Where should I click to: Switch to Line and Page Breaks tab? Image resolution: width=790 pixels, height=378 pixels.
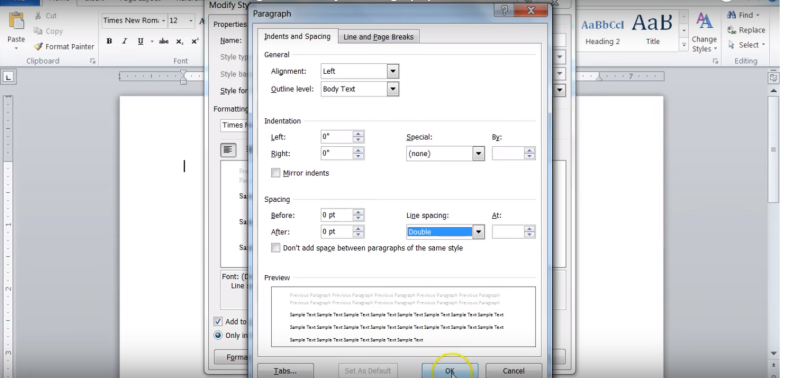[x=378, y=37]
